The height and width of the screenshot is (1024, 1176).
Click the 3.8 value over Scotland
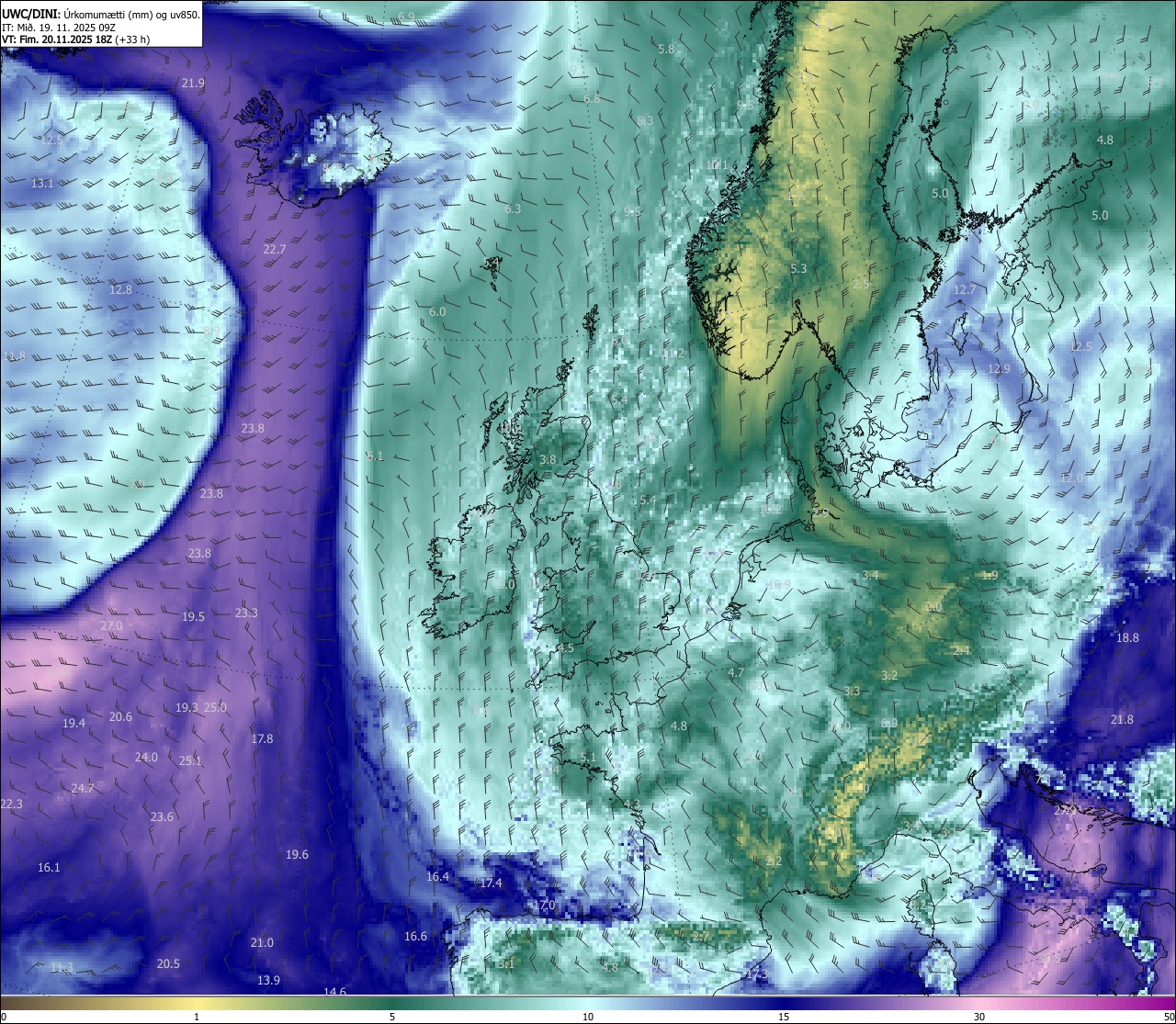(x=548, y=459)
